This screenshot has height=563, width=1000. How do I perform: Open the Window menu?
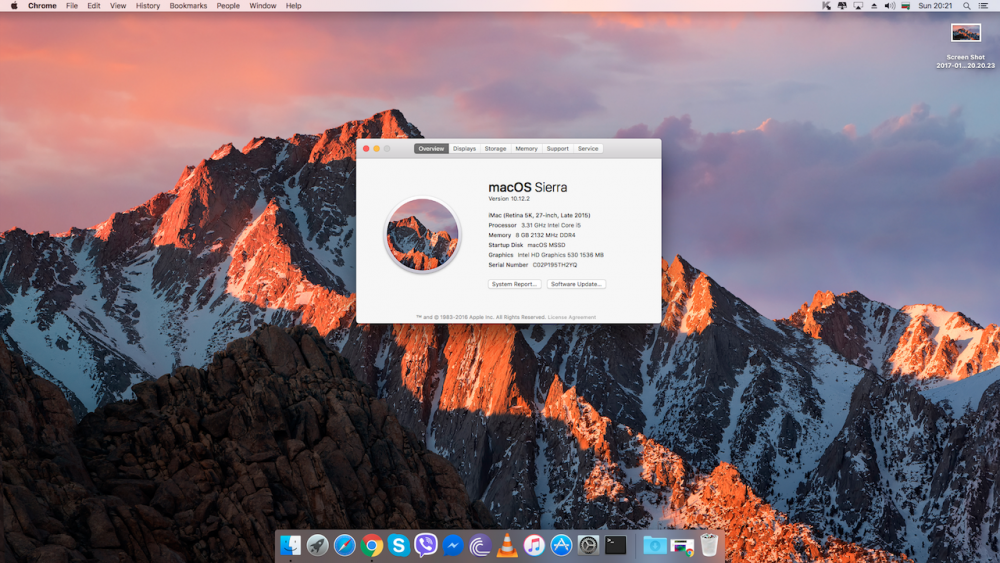coord(263,6)
